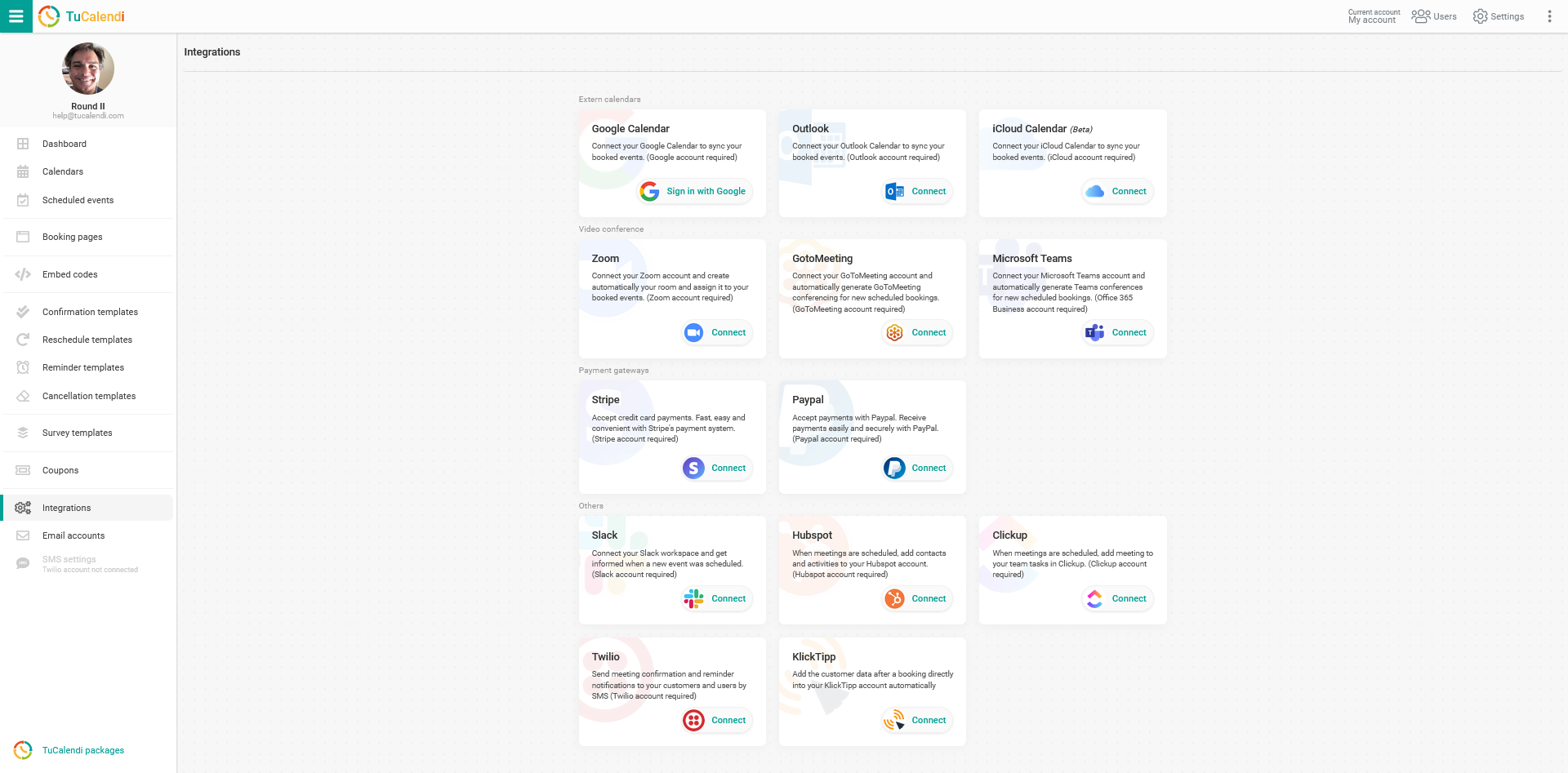1568x773 pixels.
Task: Click the TuCalendi logo
Action: click(81, 16)
